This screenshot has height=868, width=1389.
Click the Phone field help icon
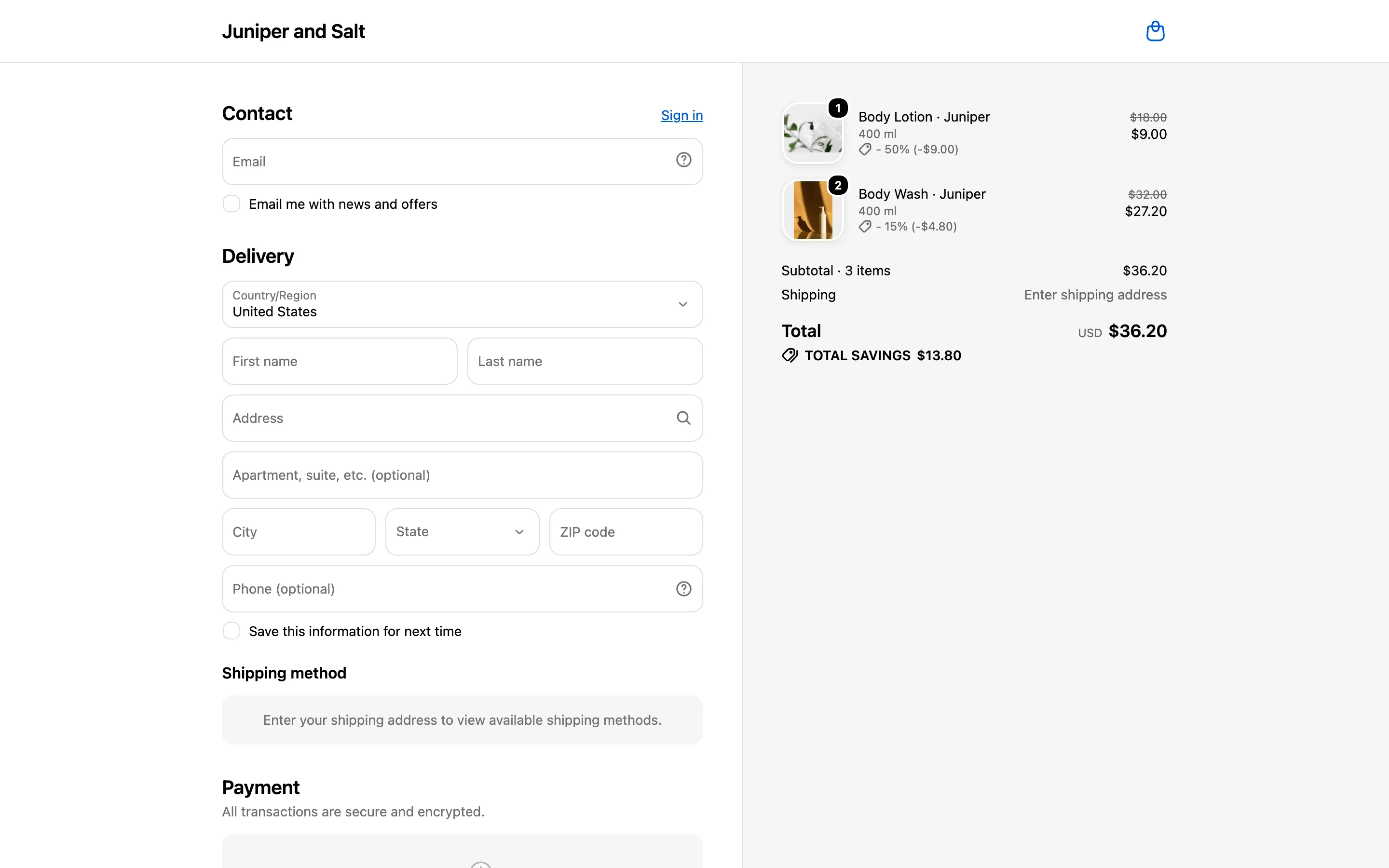[683, 589]
